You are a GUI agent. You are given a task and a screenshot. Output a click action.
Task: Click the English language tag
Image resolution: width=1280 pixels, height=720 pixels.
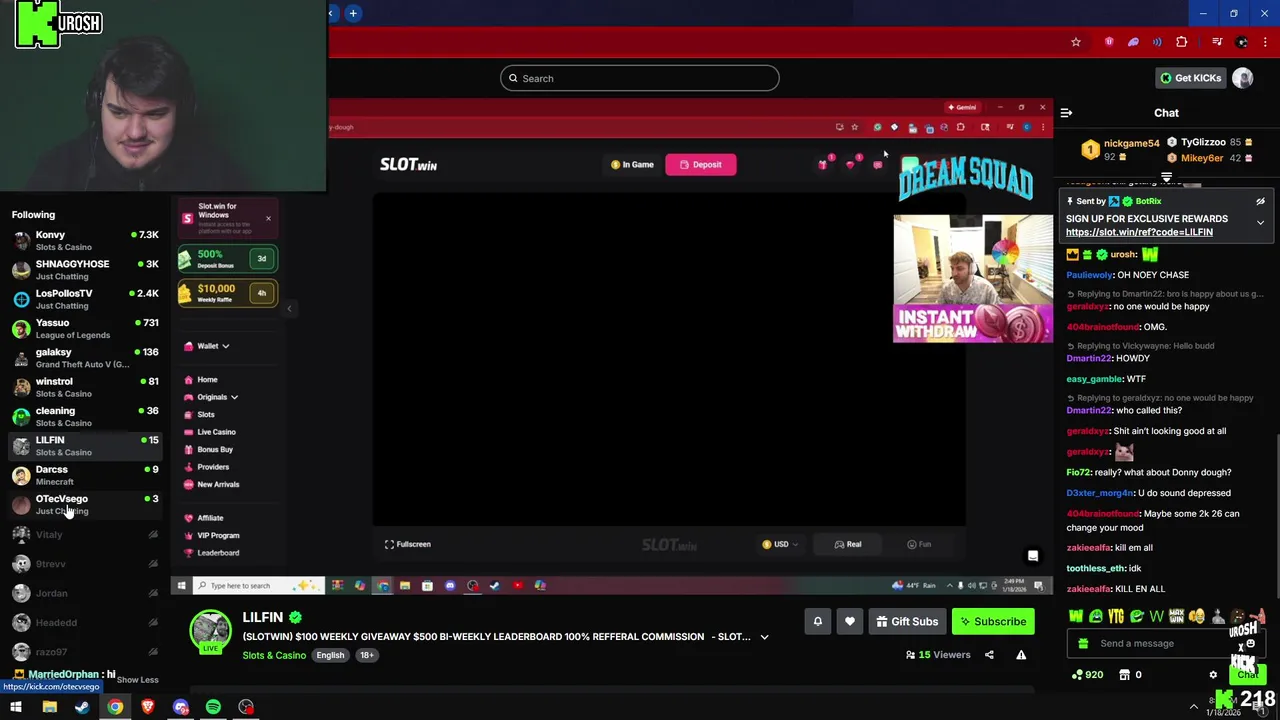(330, 655)
